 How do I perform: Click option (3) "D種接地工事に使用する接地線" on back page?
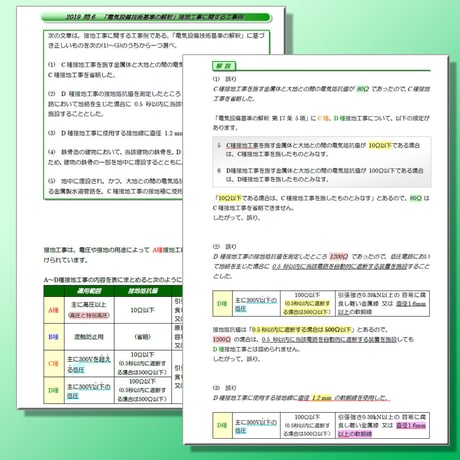pyautogui.click(x=116, y=133)
